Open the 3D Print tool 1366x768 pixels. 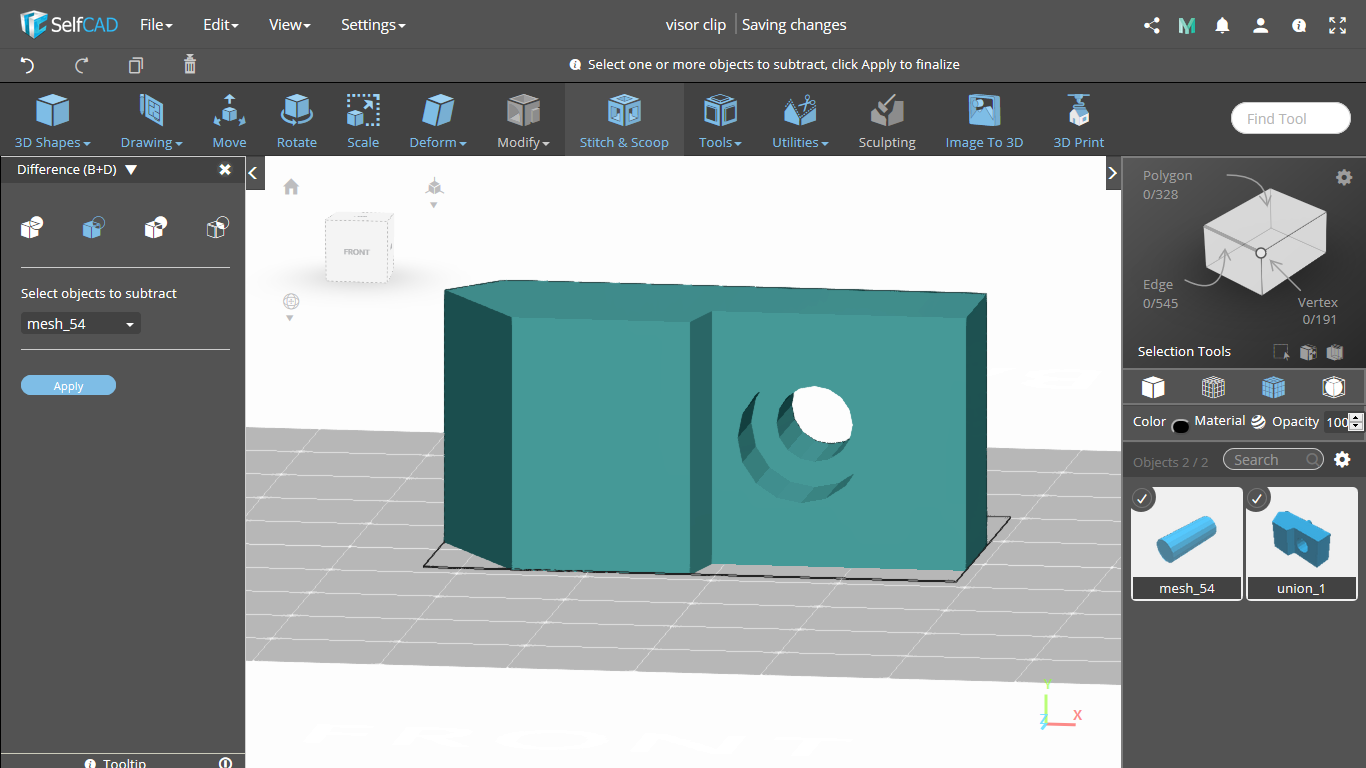pos(1078,120)
